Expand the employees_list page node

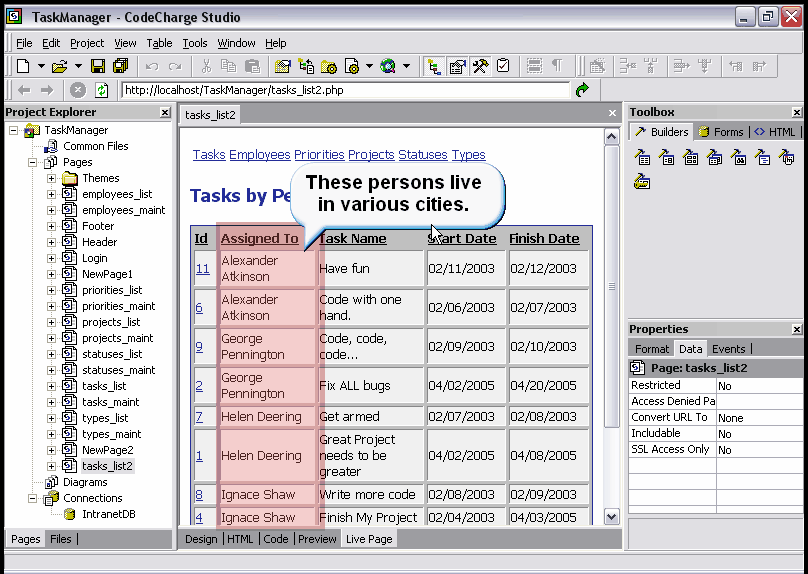click(52, 194)
